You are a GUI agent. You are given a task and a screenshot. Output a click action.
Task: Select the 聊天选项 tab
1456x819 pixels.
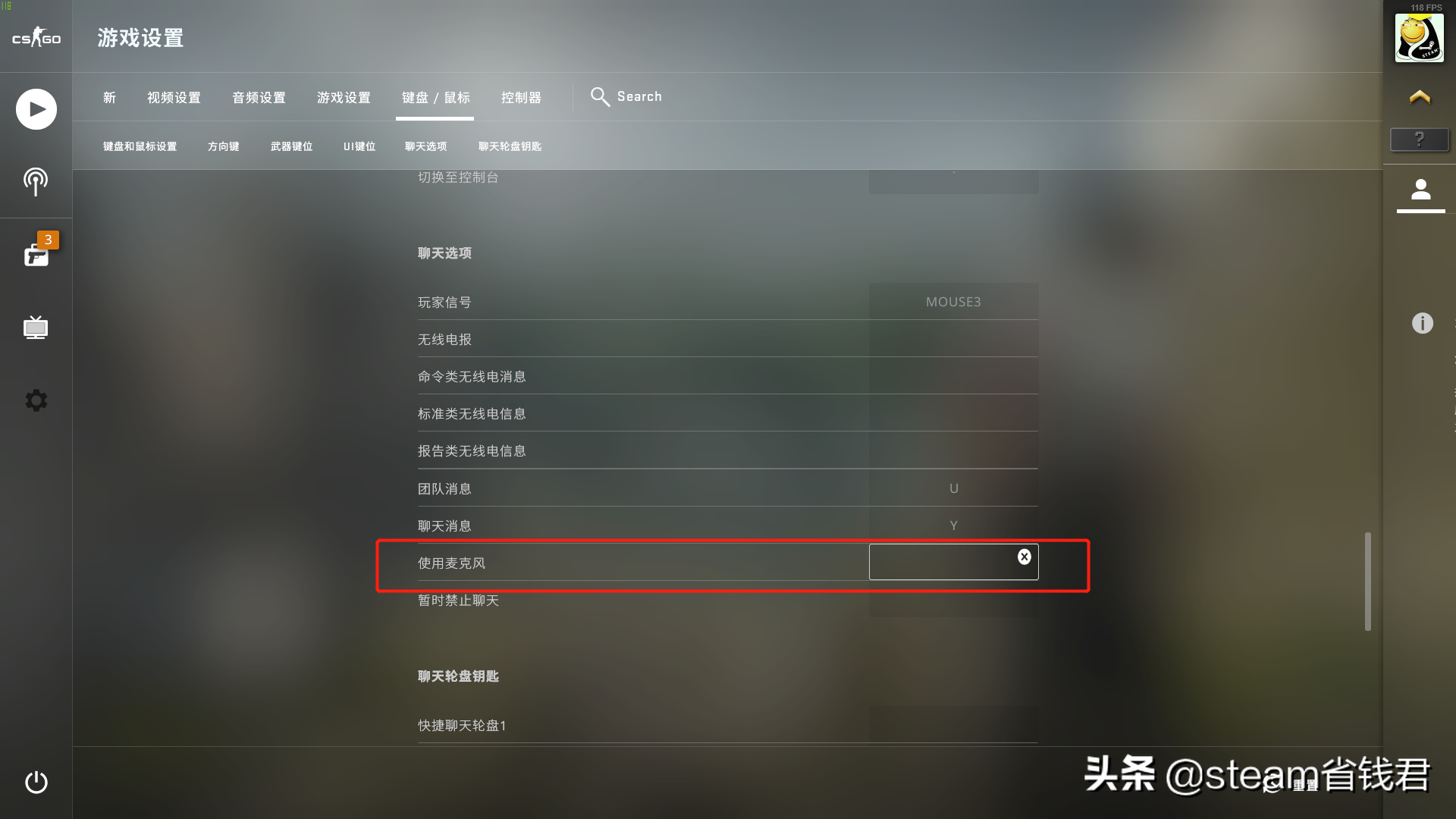coord(425,146)
